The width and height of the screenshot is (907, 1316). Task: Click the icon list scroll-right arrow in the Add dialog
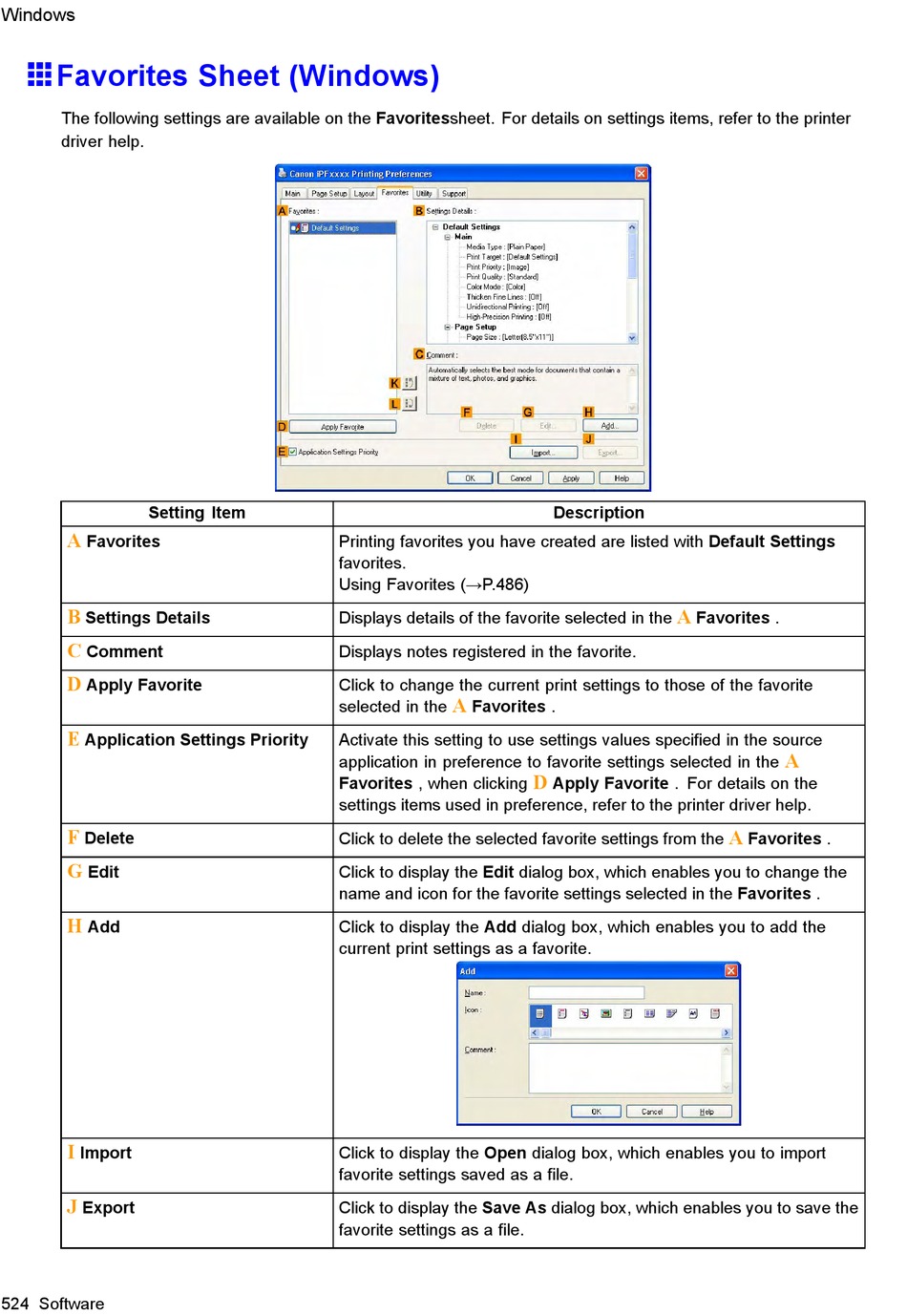726,1033
